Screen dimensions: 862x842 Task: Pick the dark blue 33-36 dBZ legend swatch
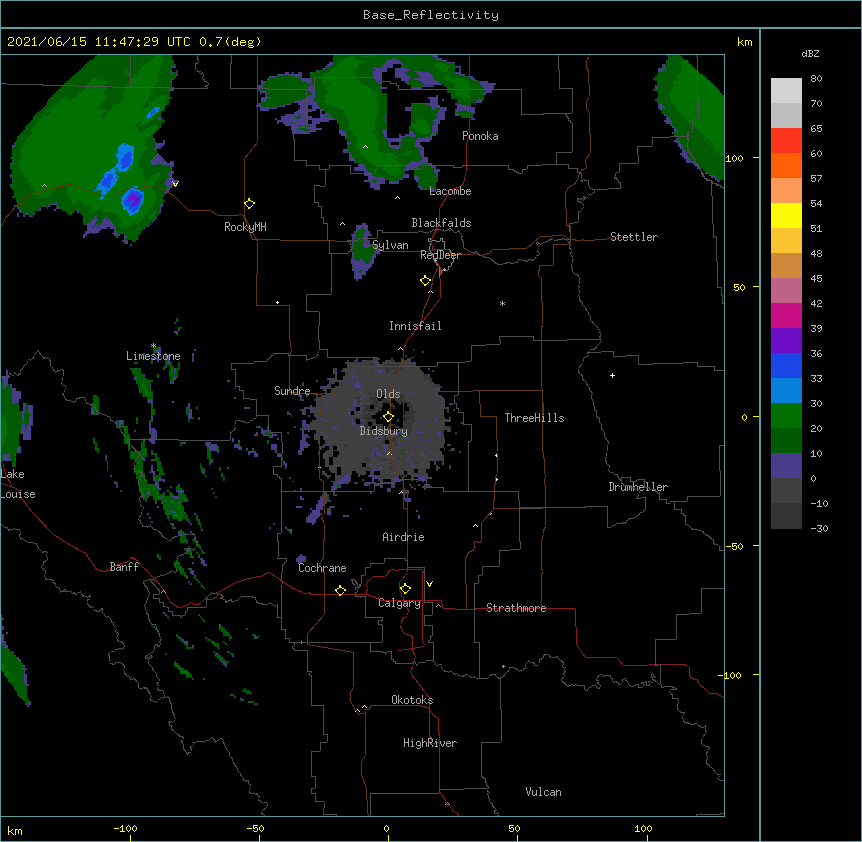(786, 365)
